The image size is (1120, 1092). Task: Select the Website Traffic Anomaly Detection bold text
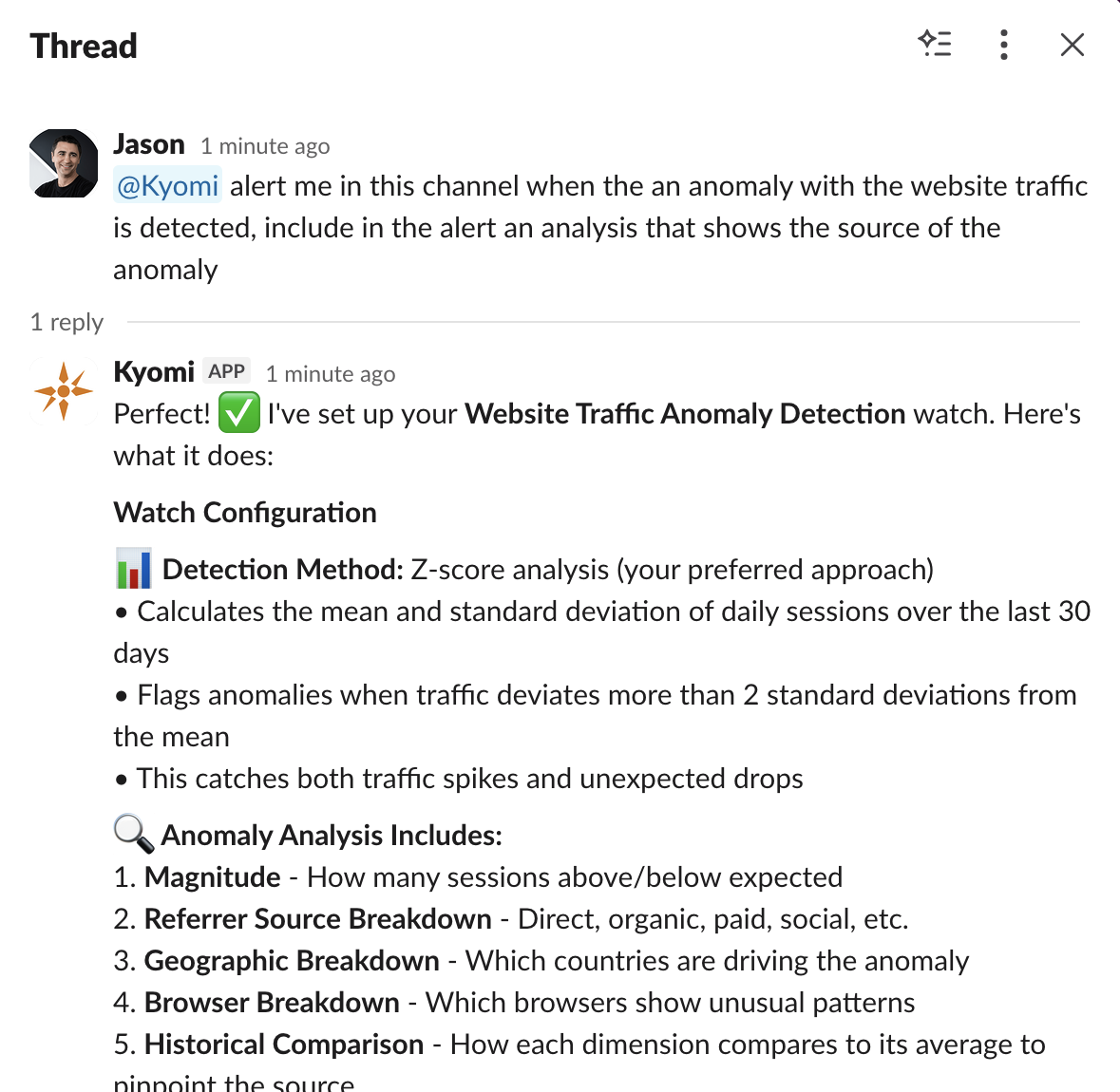click(684, 414)
